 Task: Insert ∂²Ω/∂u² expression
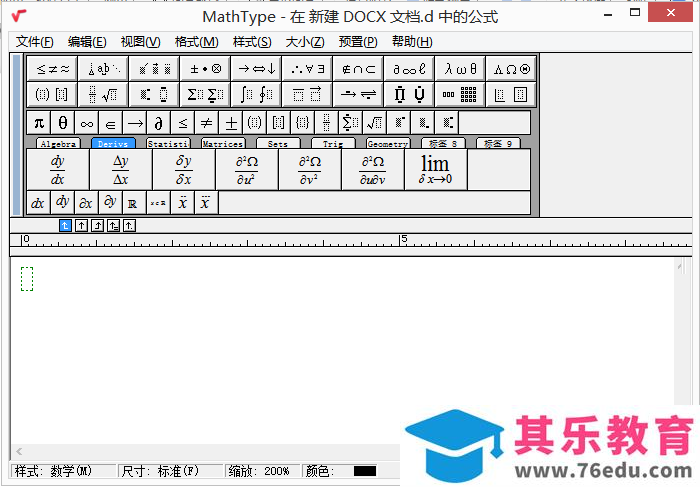tap(247, 170)
